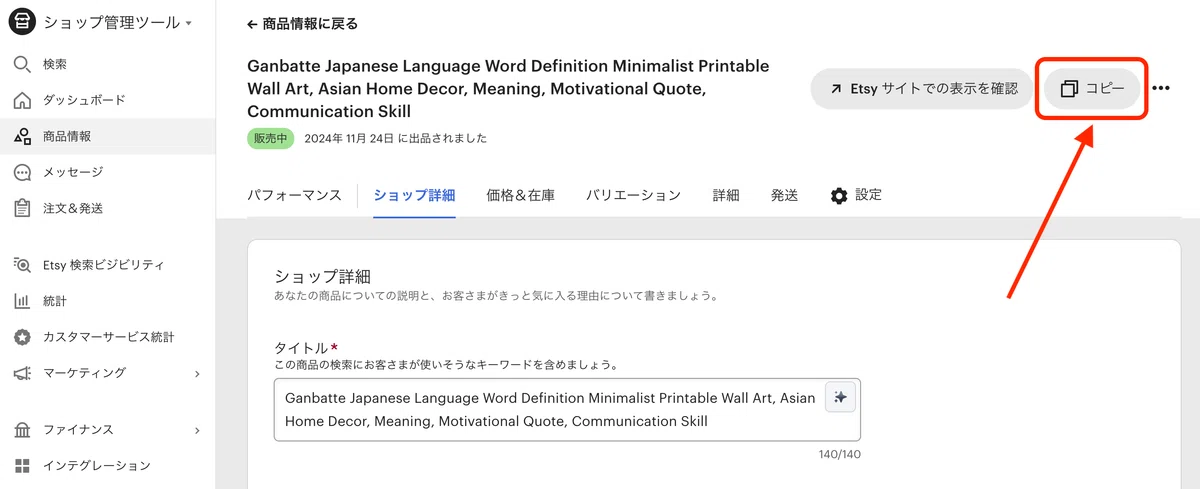Open the ダッシュボード home icon

22,101
